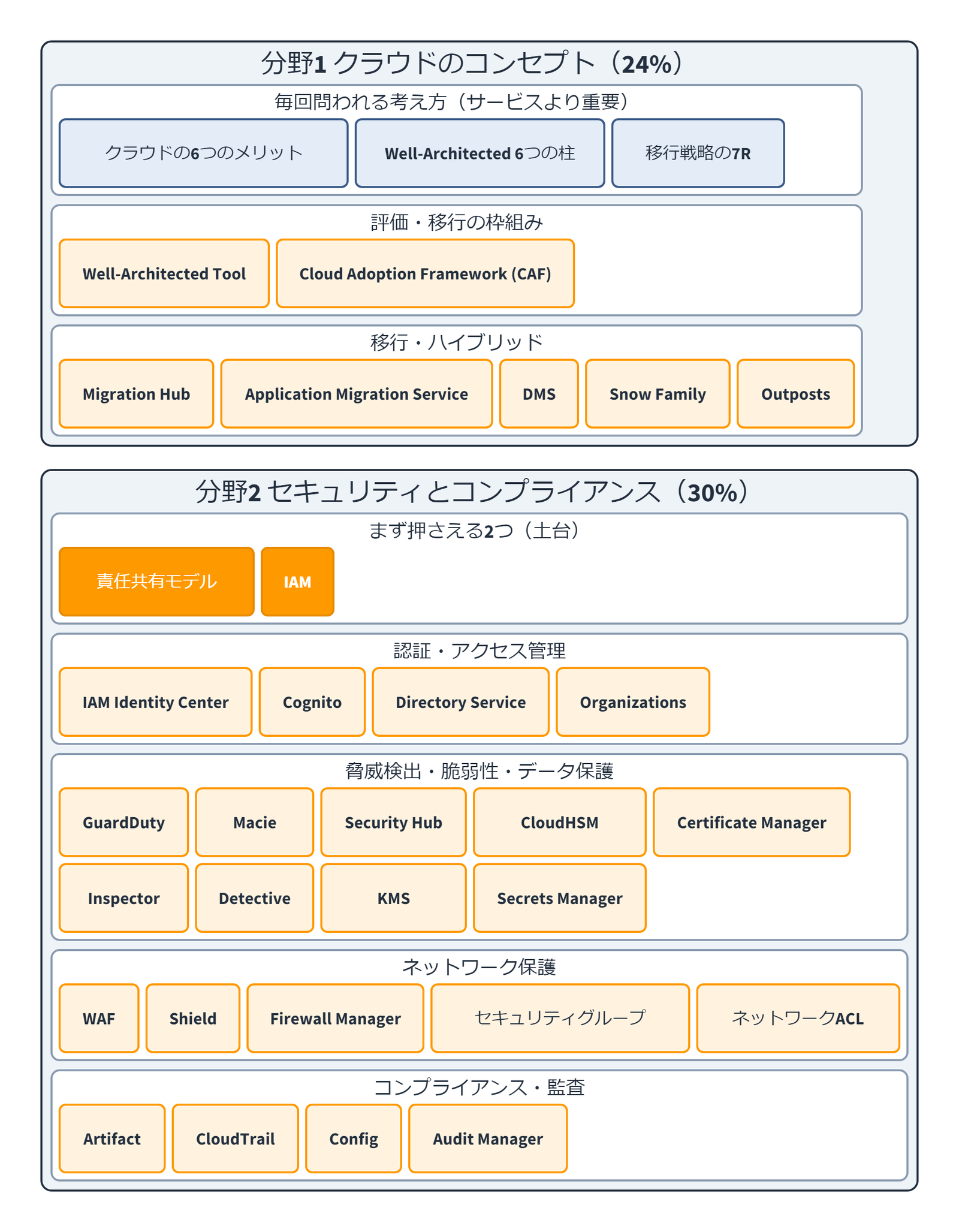The image size is (959, 1232).
Task: Click the GuardDuty box
Action: click(x=123, y=822)
